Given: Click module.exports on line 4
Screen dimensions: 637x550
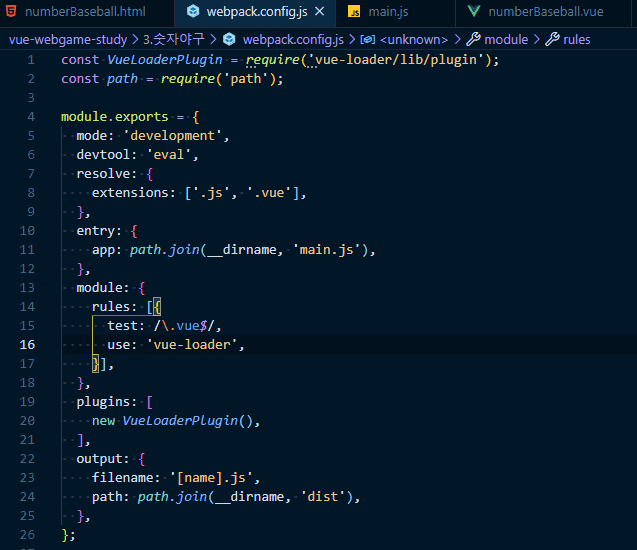Looking at the screenshot, I should pyautogui.click(x=115, y=117).
